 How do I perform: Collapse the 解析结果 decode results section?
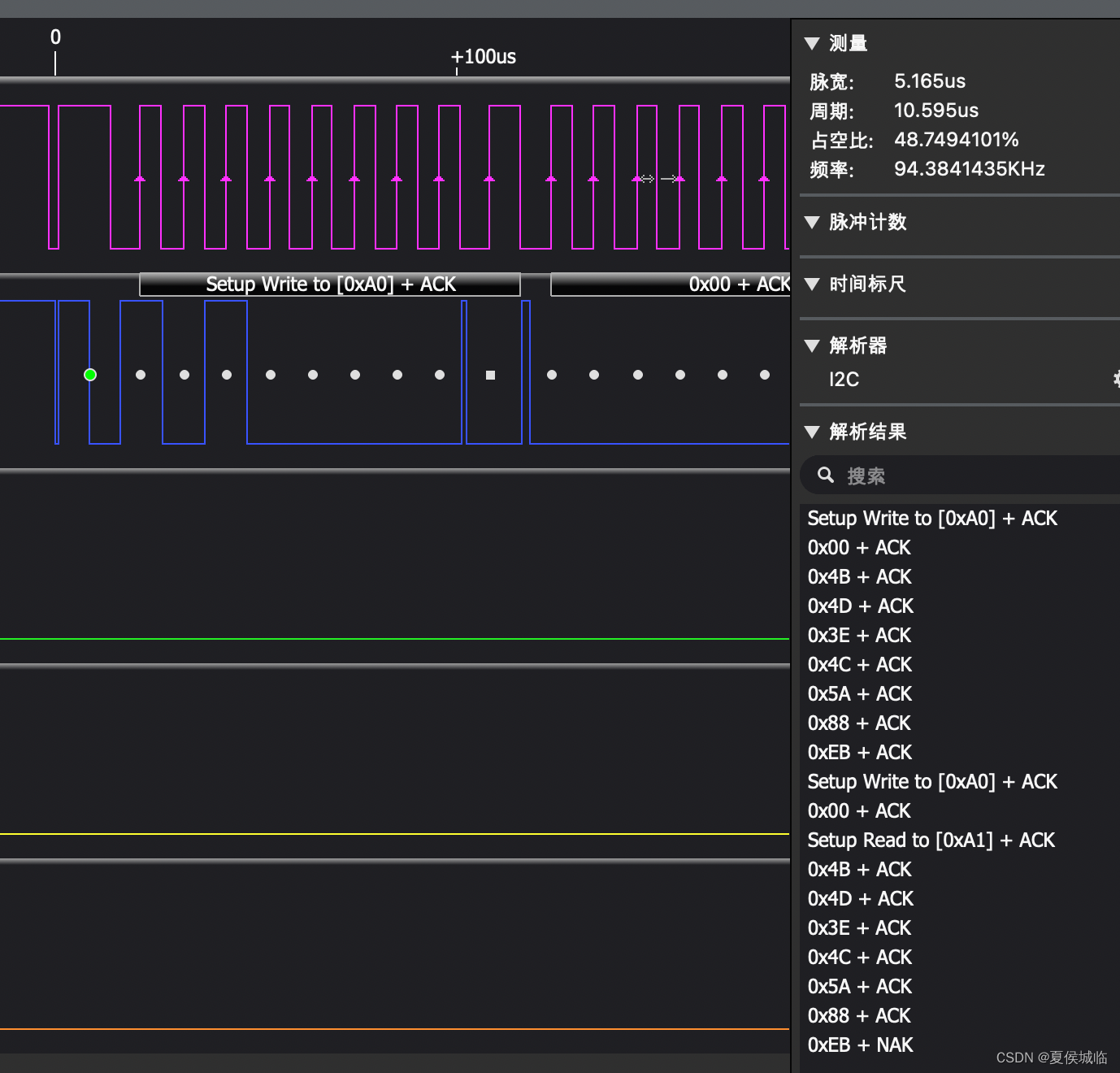point(811,432)
